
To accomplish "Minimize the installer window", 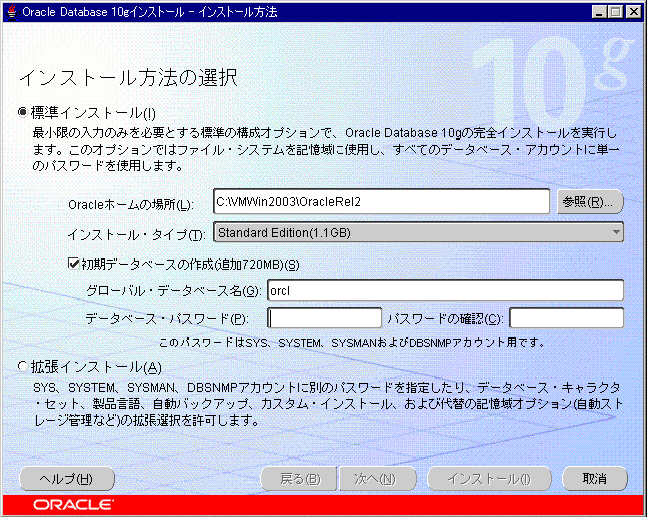I will 599,12.
